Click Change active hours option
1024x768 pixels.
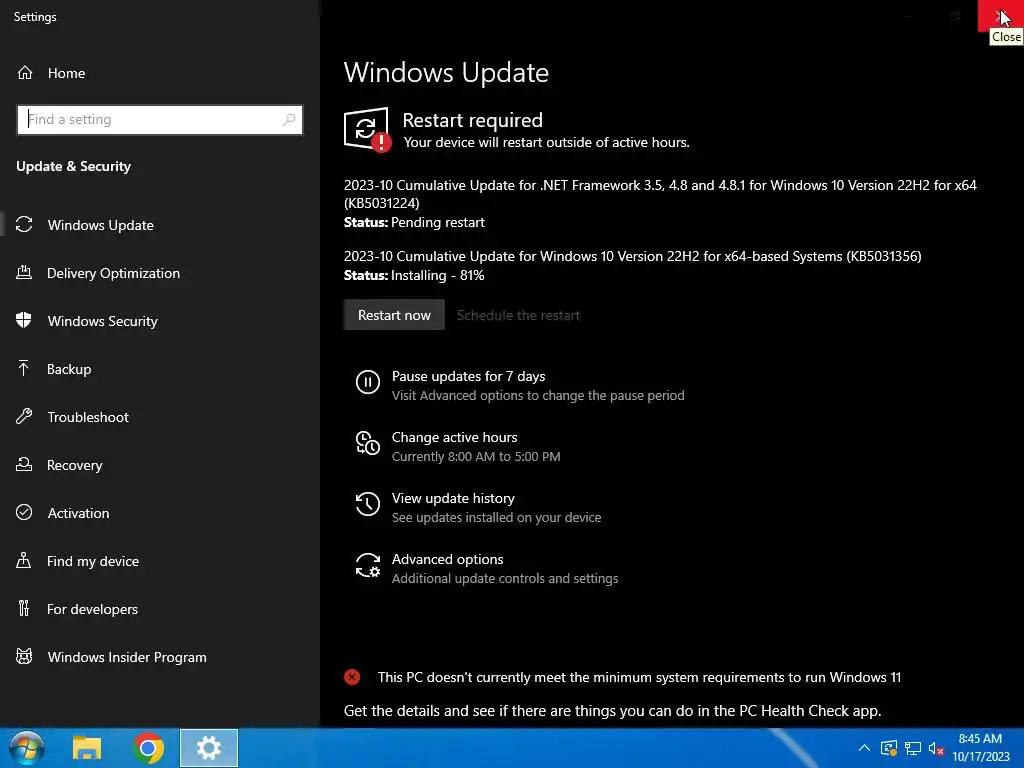point(455,437)
